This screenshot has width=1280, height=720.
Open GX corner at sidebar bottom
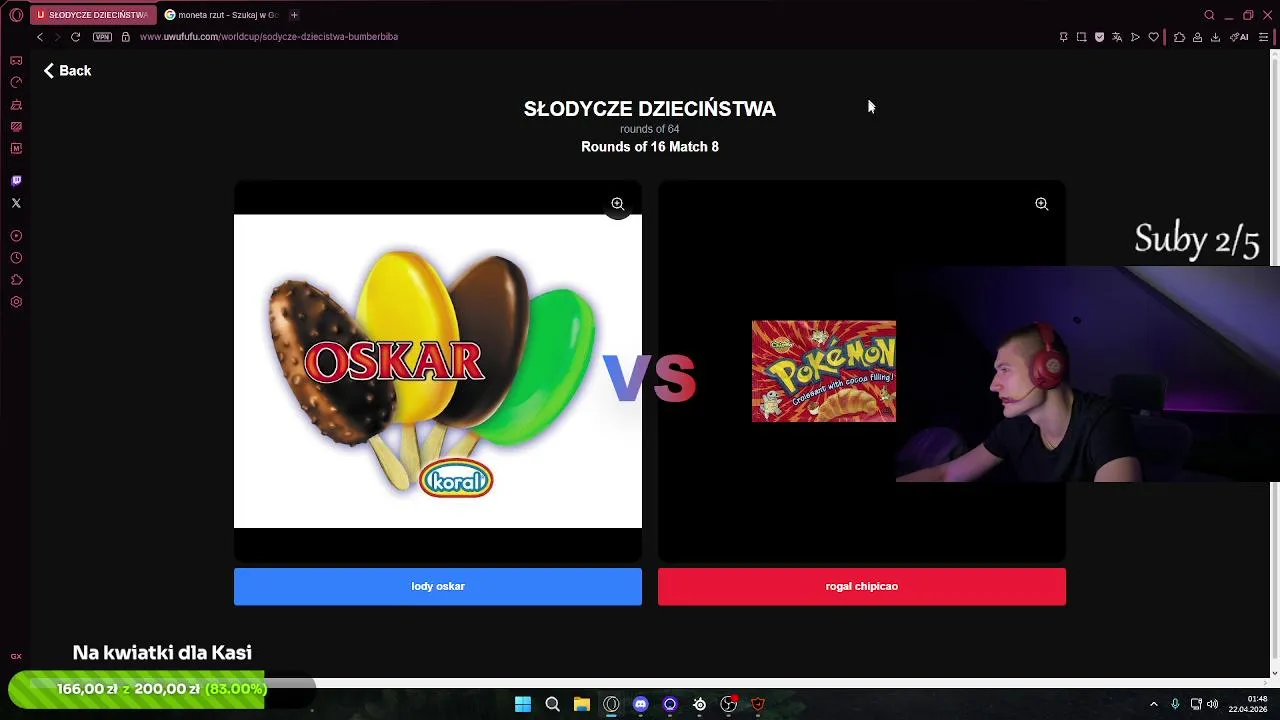tap(16, 656)
